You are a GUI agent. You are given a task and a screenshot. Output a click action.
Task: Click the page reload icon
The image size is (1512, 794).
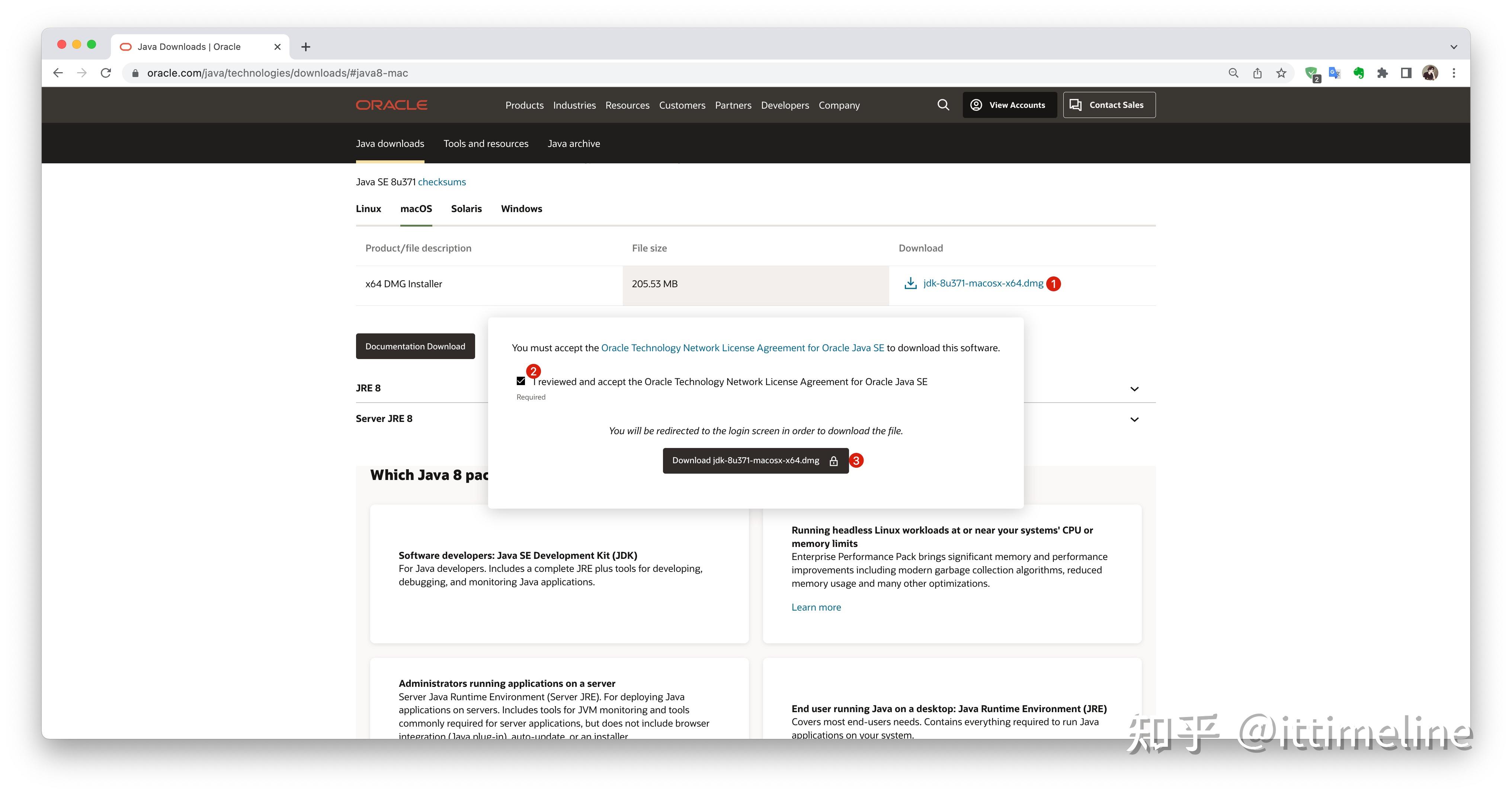tap(106, 73)
